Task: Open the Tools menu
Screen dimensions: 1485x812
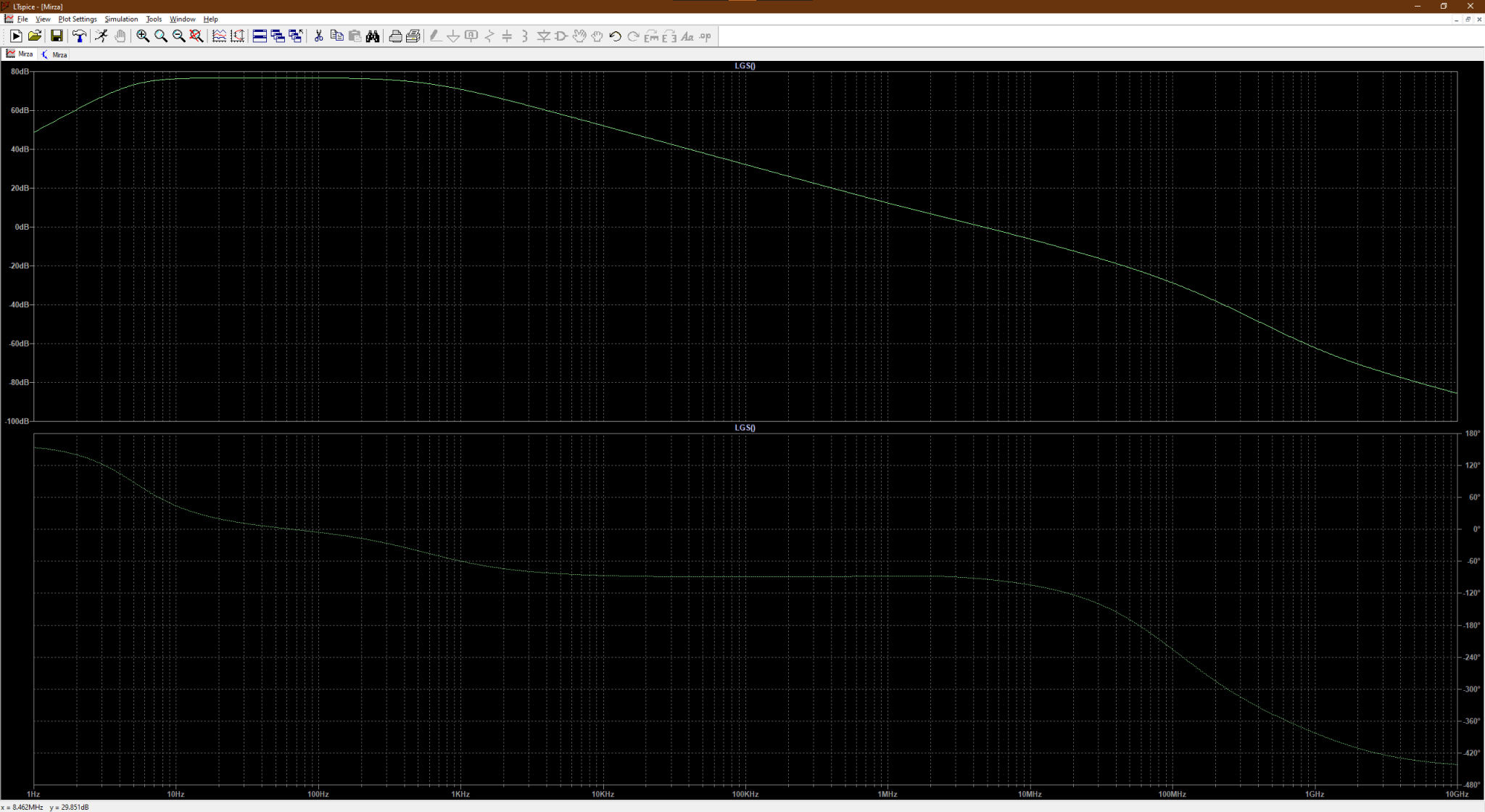Action: [x=154, y=20]
